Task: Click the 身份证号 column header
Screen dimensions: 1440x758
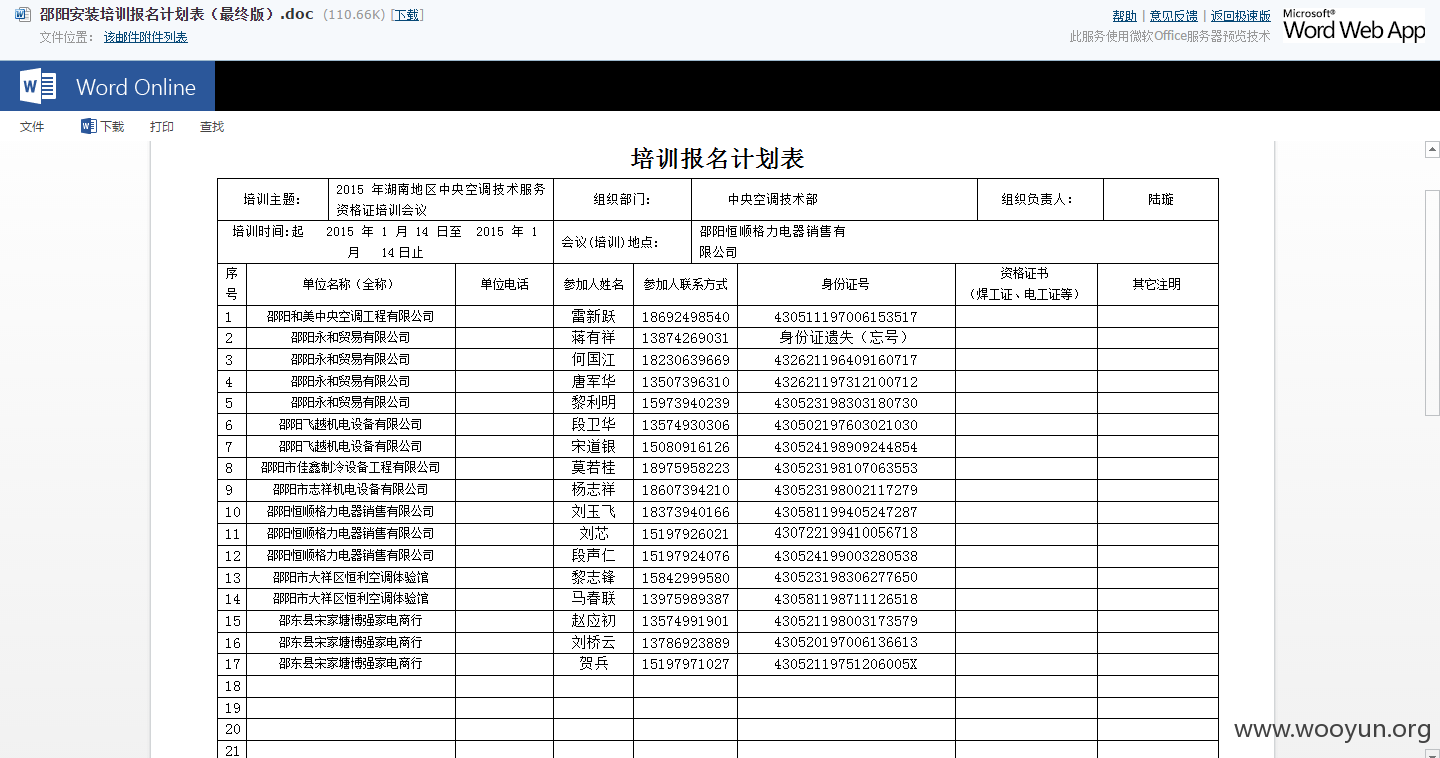Action: tap(846, 284)
